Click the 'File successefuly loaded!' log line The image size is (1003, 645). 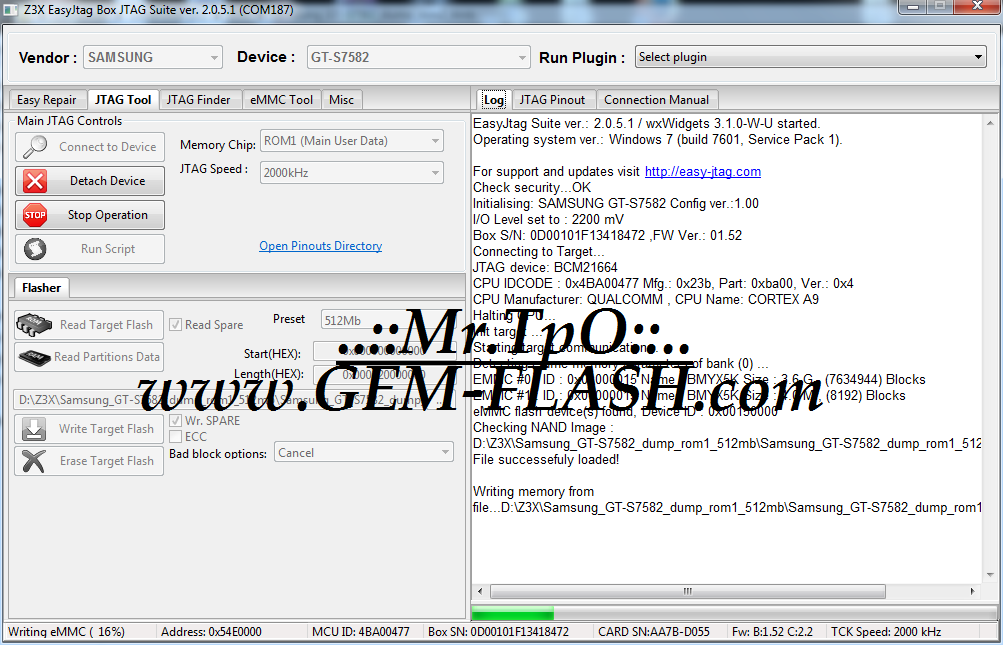coord(546,459)
